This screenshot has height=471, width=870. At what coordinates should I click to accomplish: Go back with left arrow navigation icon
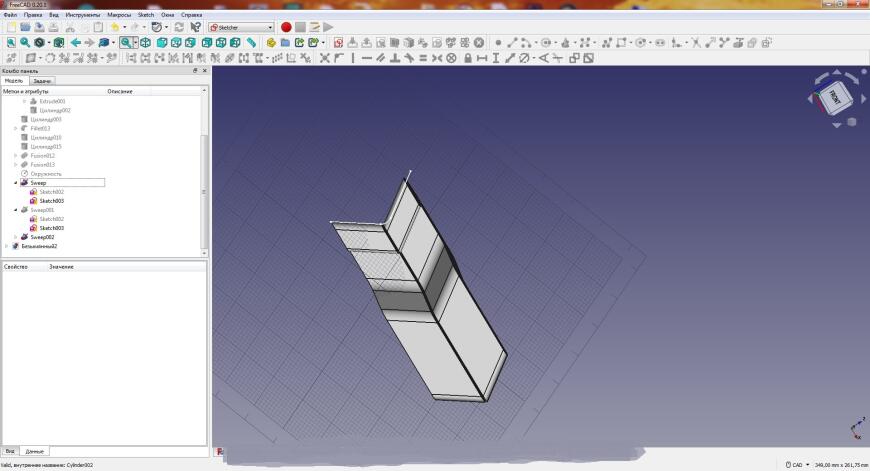click(x=75, y=43)
